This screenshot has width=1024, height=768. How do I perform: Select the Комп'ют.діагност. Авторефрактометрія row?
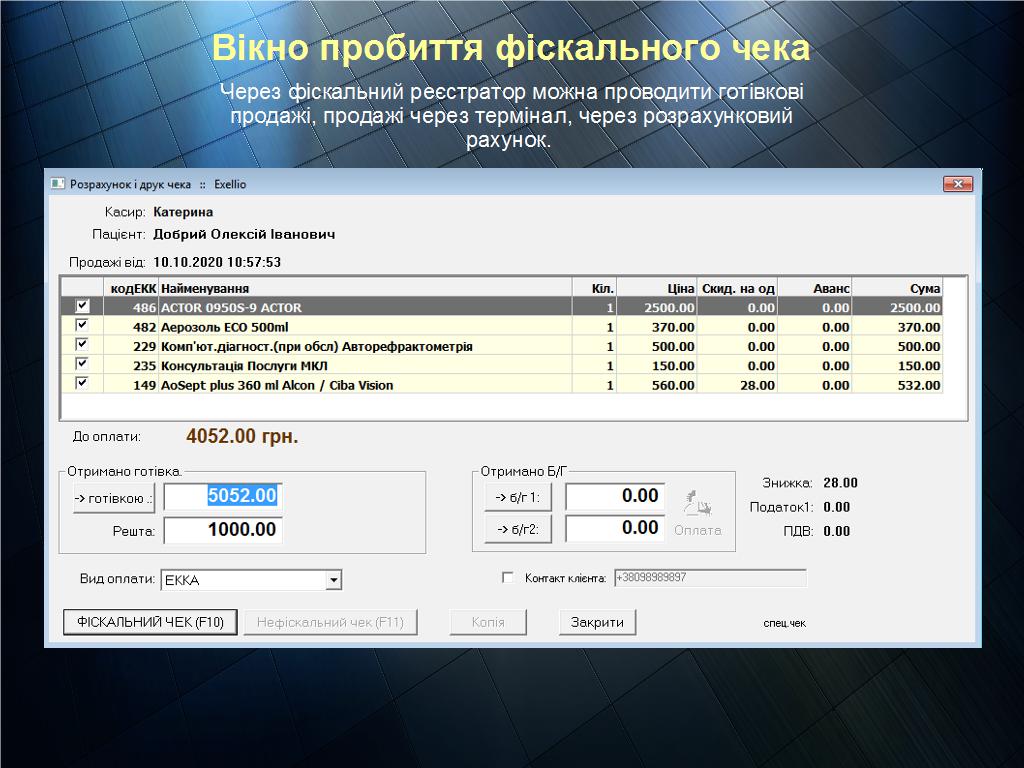click(316, 346)
